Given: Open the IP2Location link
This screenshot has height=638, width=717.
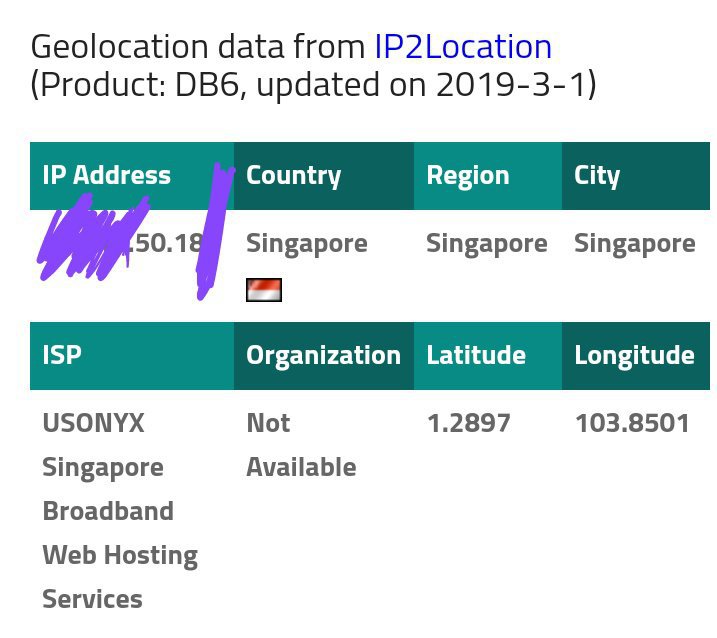Looking at the screenshot, I should click(x=463, y=47).
